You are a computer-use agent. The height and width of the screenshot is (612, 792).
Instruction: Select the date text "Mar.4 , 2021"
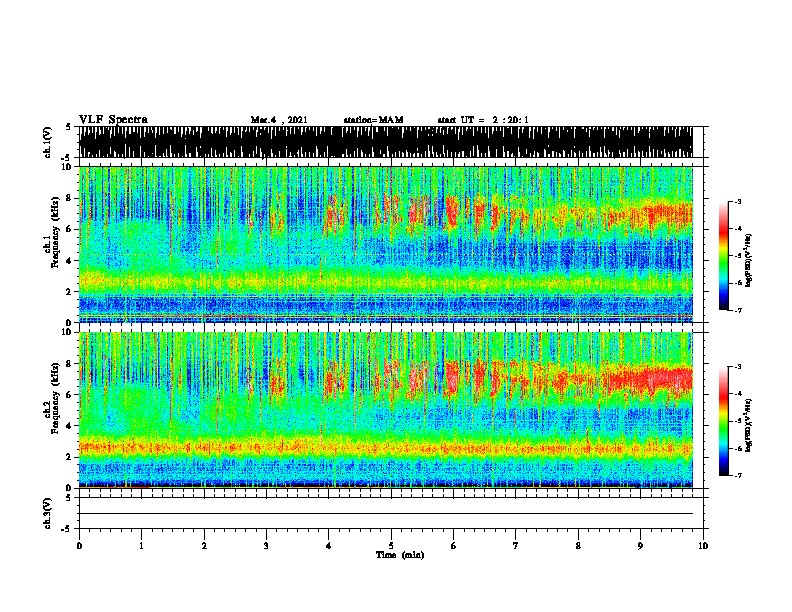[x=279, y=120]
